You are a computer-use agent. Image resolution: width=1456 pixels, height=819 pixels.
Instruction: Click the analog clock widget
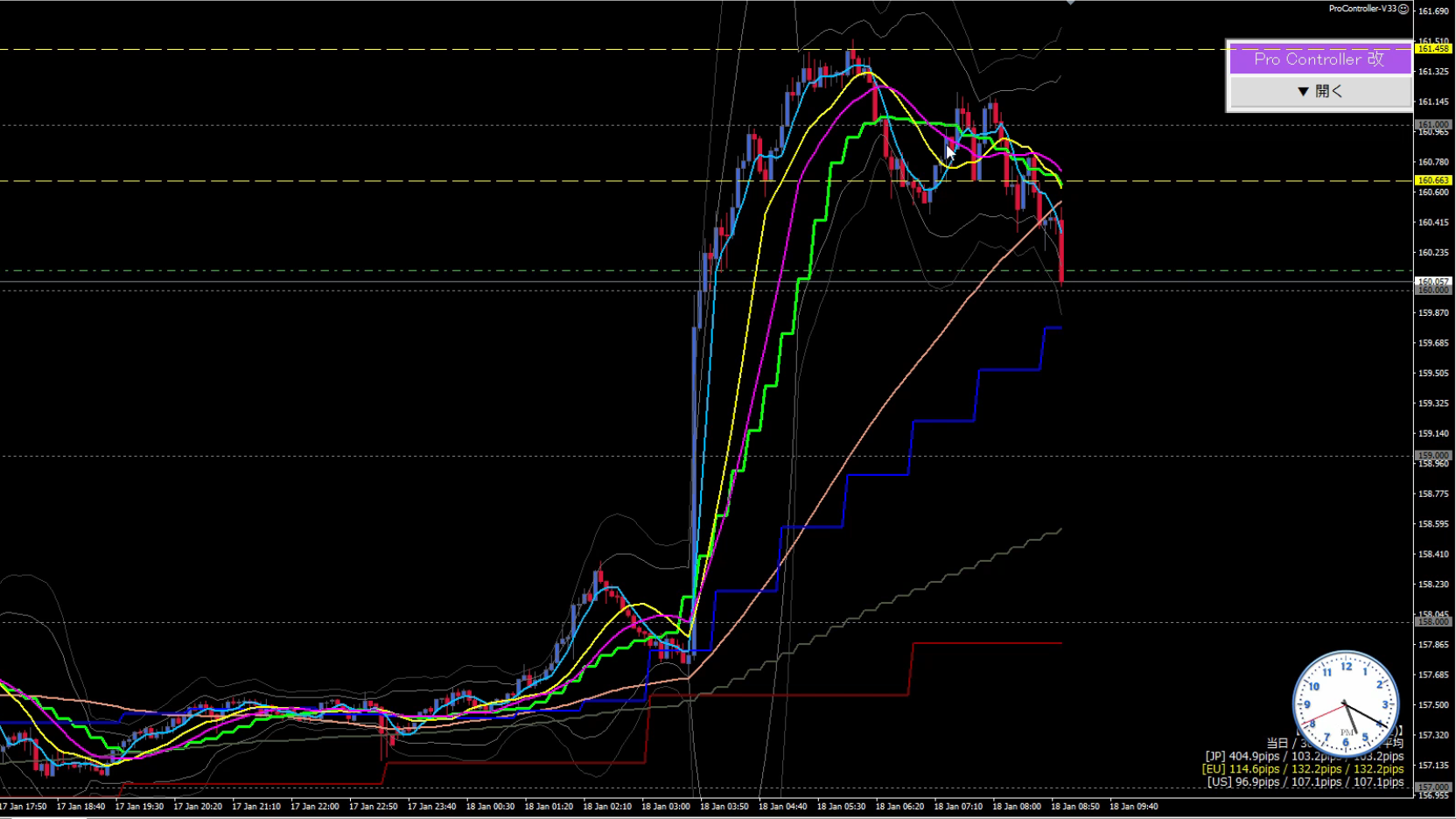[x=1346, y=703]
